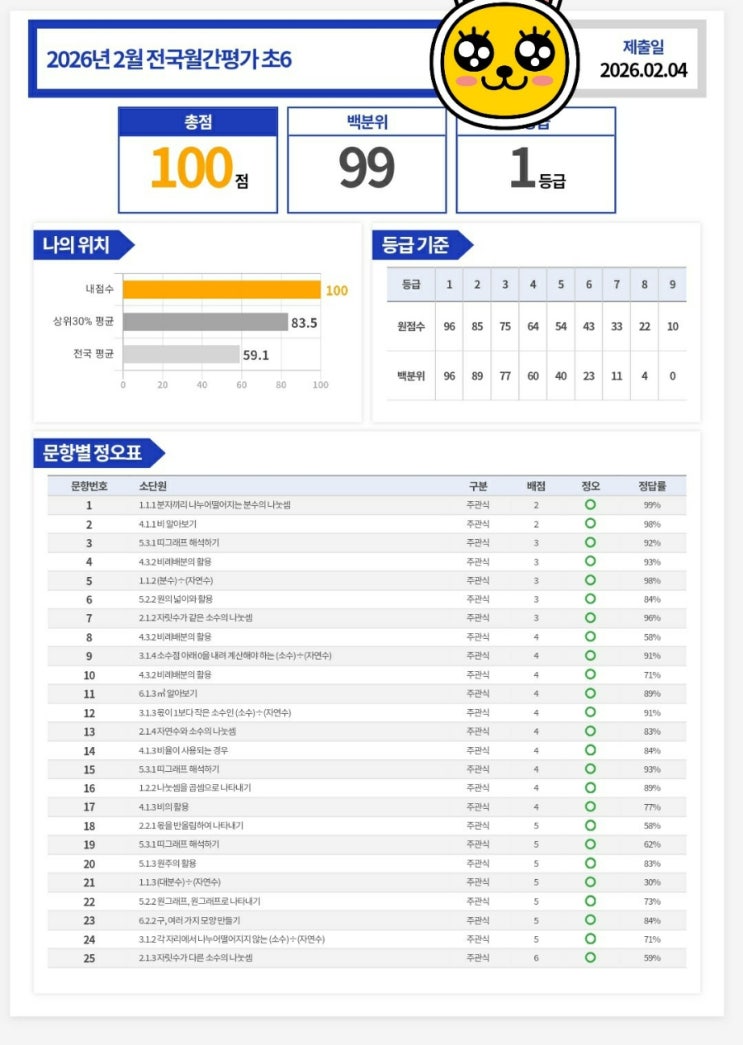Click the 정답률 column header
The image size is (743, 1045).
652,486
